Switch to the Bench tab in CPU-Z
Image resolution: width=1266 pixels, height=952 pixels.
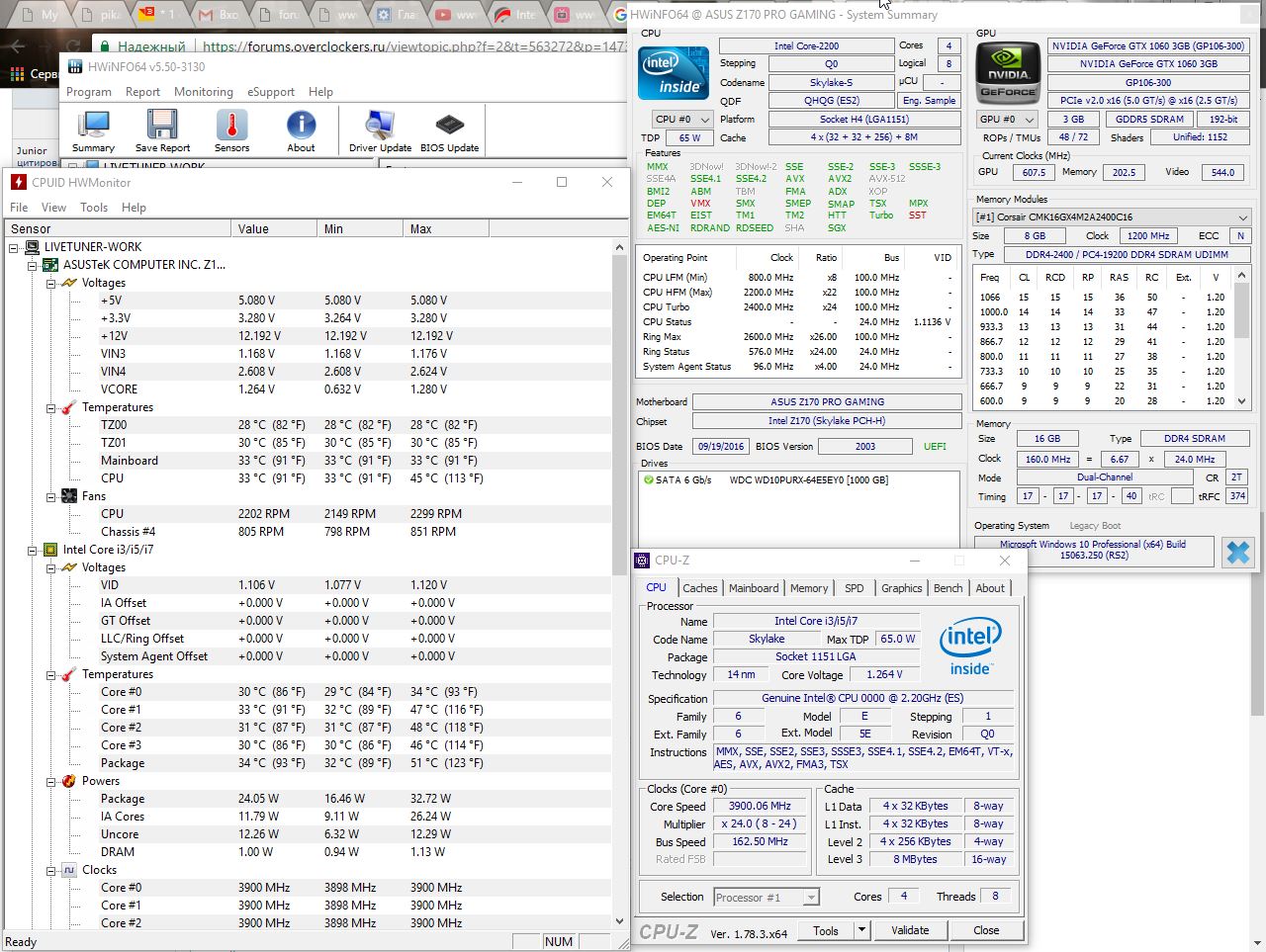click(x=948, y=588)
